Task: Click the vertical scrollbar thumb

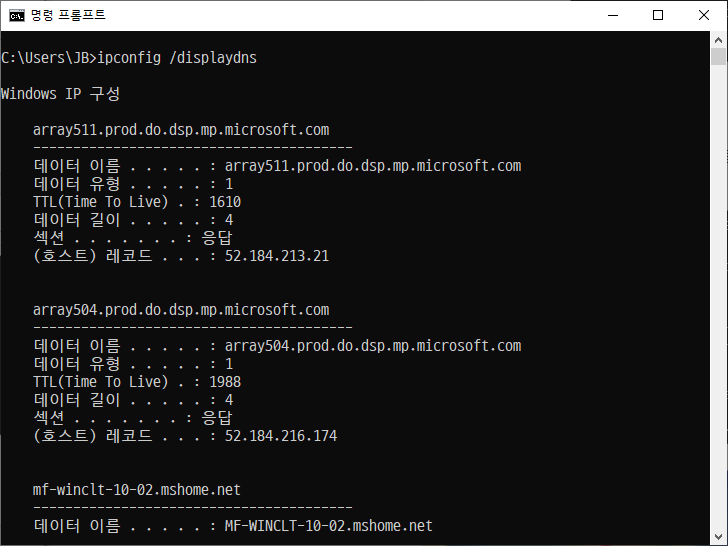Action: pos(718,57)
